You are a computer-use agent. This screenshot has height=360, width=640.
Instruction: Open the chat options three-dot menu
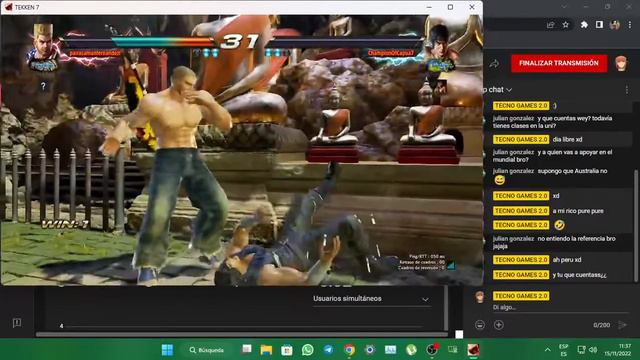pos(627,90)
